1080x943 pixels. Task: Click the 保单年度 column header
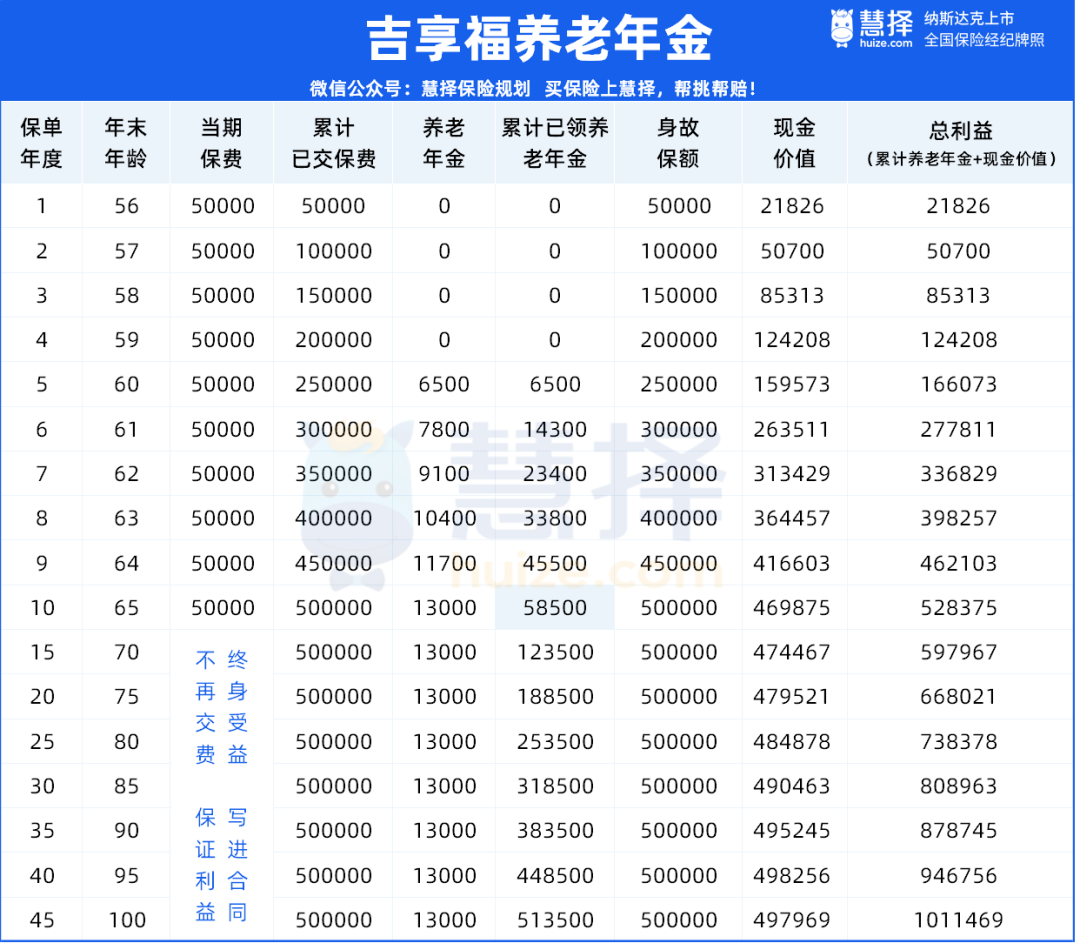43,141
